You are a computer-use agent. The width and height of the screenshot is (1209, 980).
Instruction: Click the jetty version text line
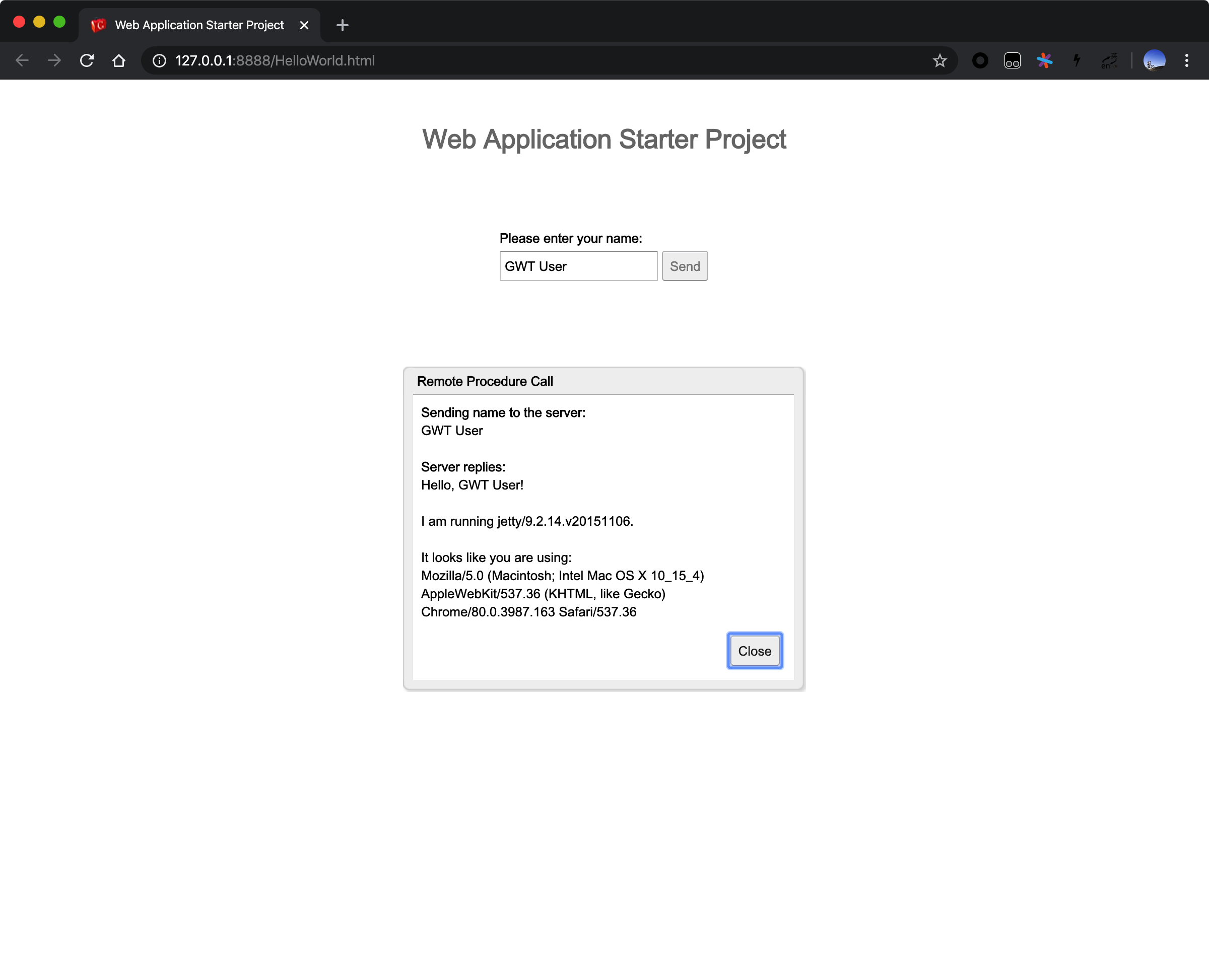(x=527, y=521)
